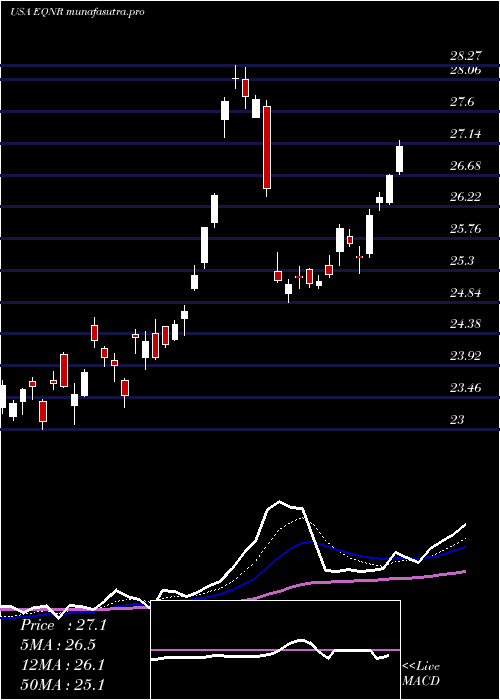Click the 26.22 price axis label
Screen dimensions: 500x700
pos(466,197)
